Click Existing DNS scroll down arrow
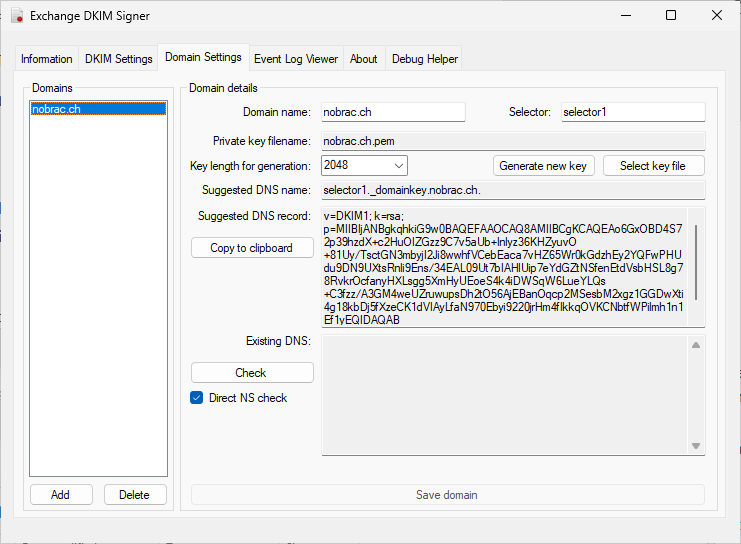741x544 pixels. [696, 446]
